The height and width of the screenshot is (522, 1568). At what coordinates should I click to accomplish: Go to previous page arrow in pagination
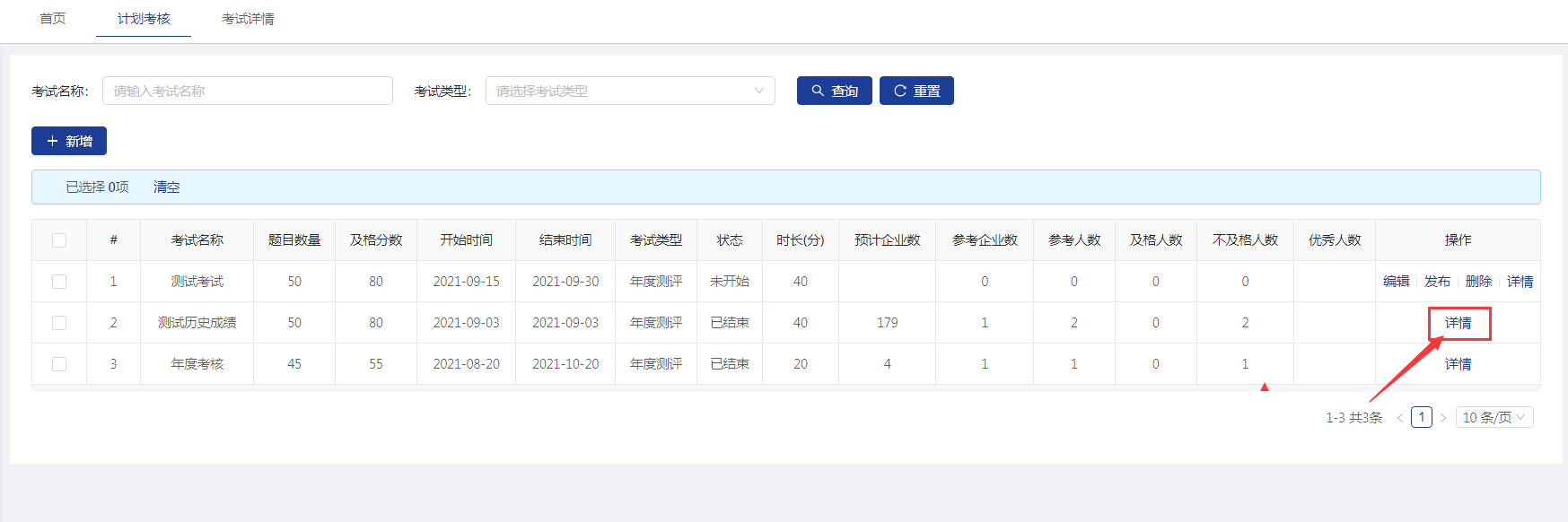(1399, 418)
